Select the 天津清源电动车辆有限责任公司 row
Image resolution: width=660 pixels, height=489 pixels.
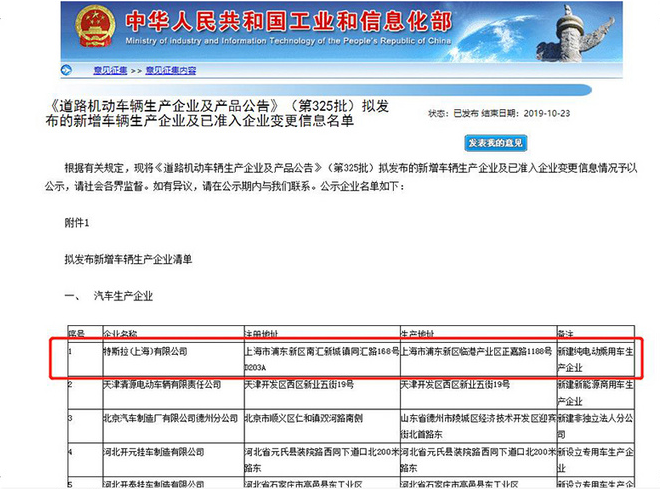coord(150,384)
